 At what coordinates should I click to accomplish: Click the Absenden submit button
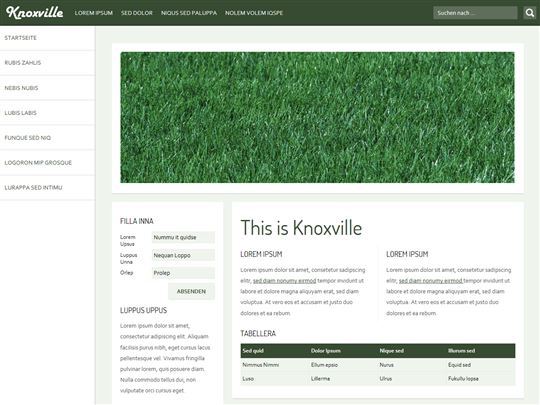tap(191, 291)
